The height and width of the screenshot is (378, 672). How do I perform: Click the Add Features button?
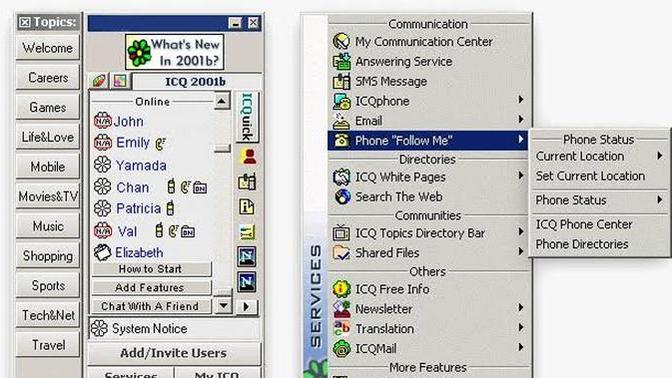pos(151,287)
